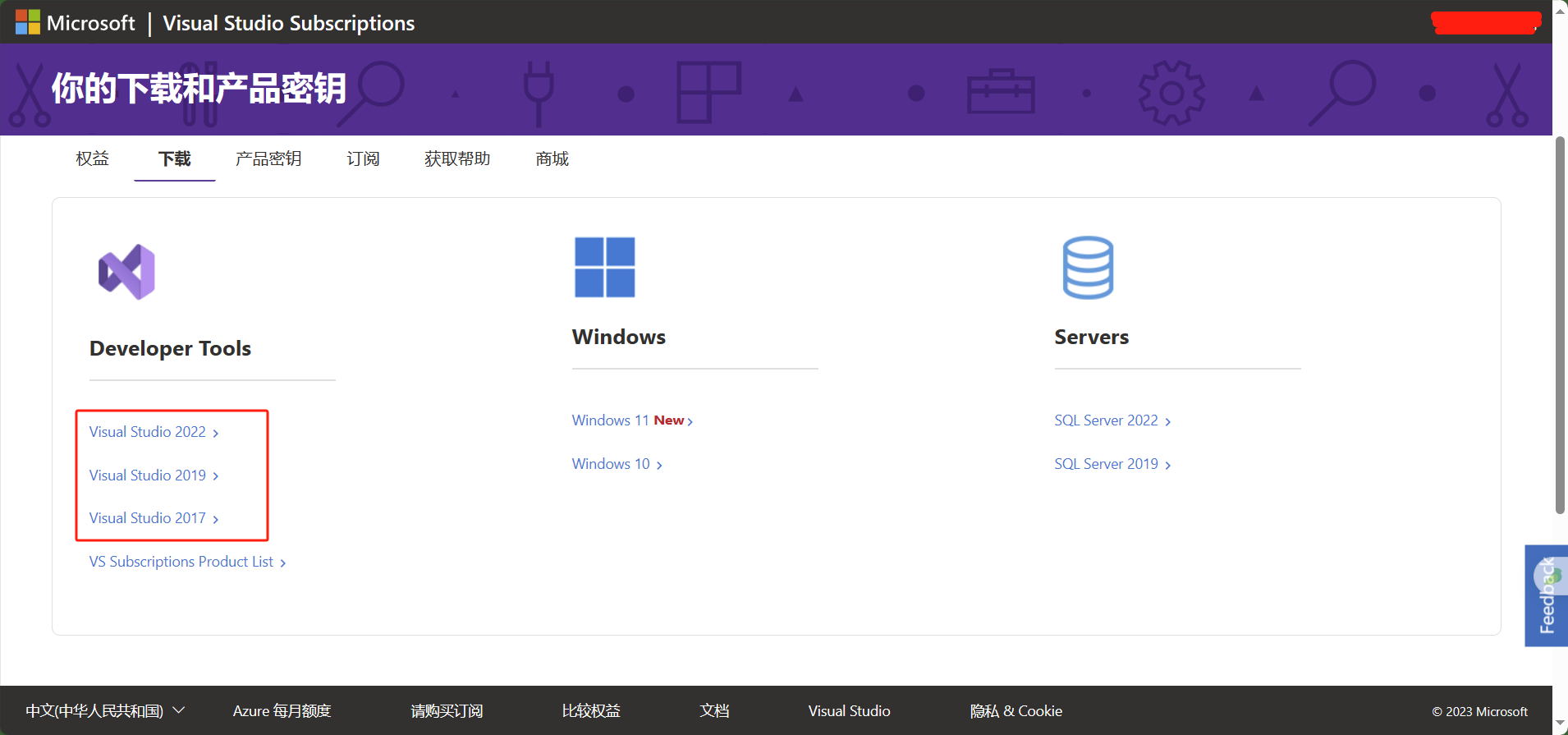Open Visual Studio 2019 downloads link
This screenshot has height=735, width=1568.
(x=154, y=475)
